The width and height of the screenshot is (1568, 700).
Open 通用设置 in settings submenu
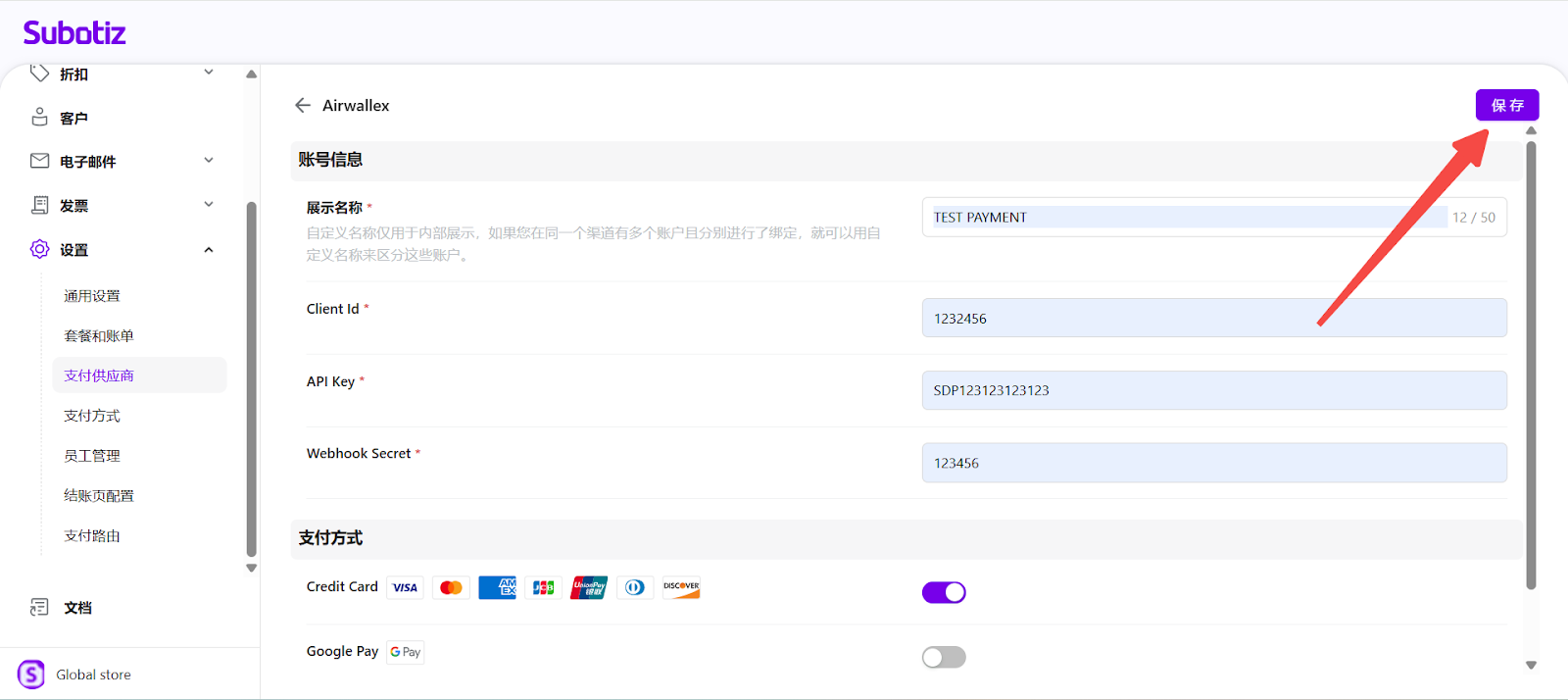click(92, 296)
